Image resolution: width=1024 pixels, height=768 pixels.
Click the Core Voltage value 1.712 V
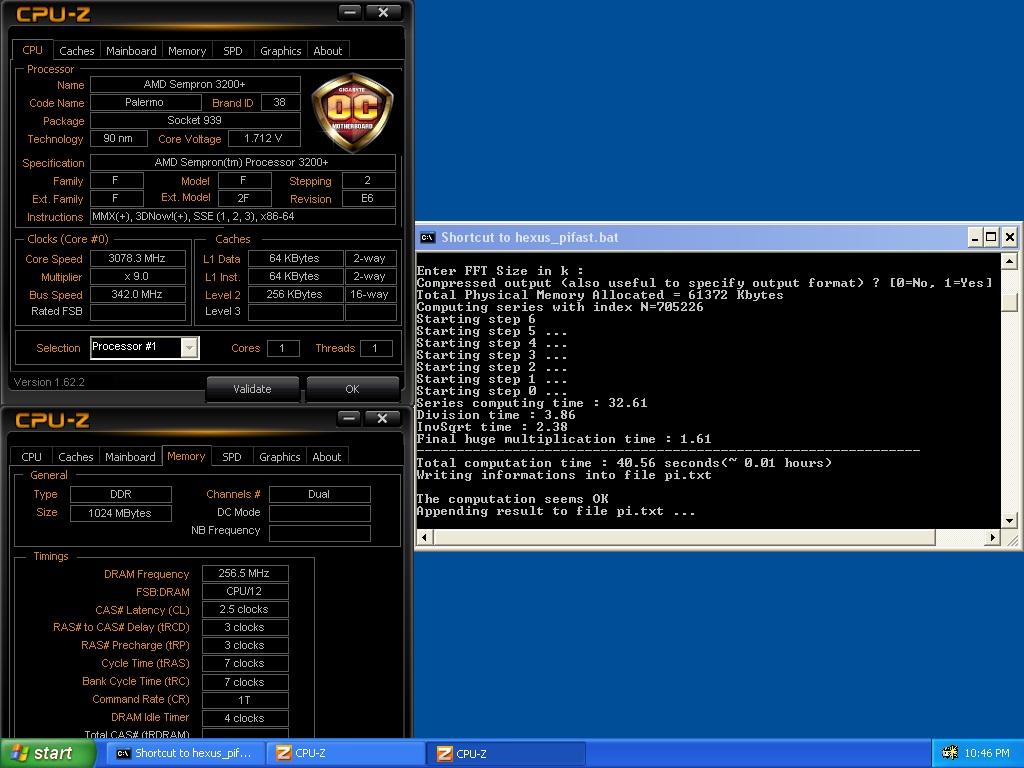pyautogui.click(x=264, y=138)
